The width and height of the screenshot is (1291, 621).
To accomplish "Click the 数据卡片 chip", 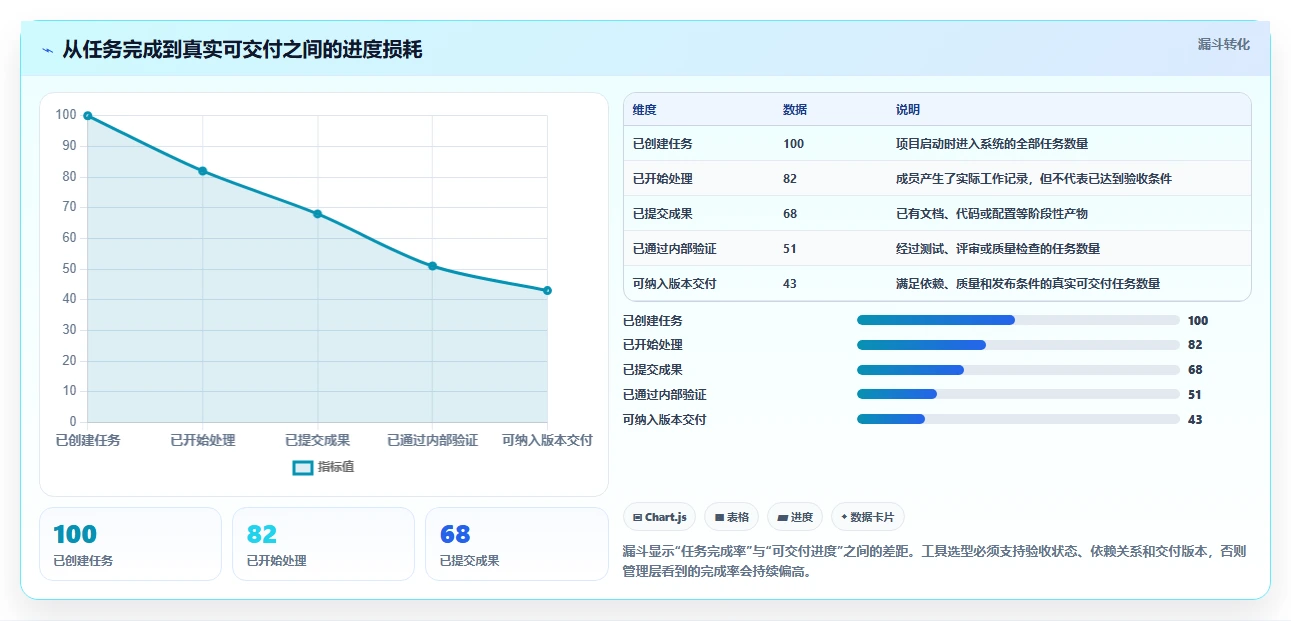I will tap(868, 517).
